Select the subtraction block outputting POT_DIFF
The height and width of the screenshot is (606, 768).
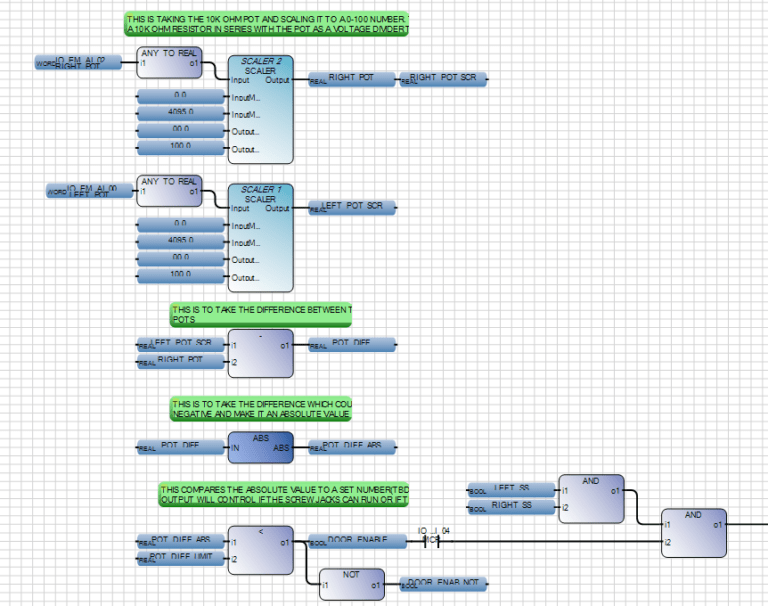click(x=261, y=353)
